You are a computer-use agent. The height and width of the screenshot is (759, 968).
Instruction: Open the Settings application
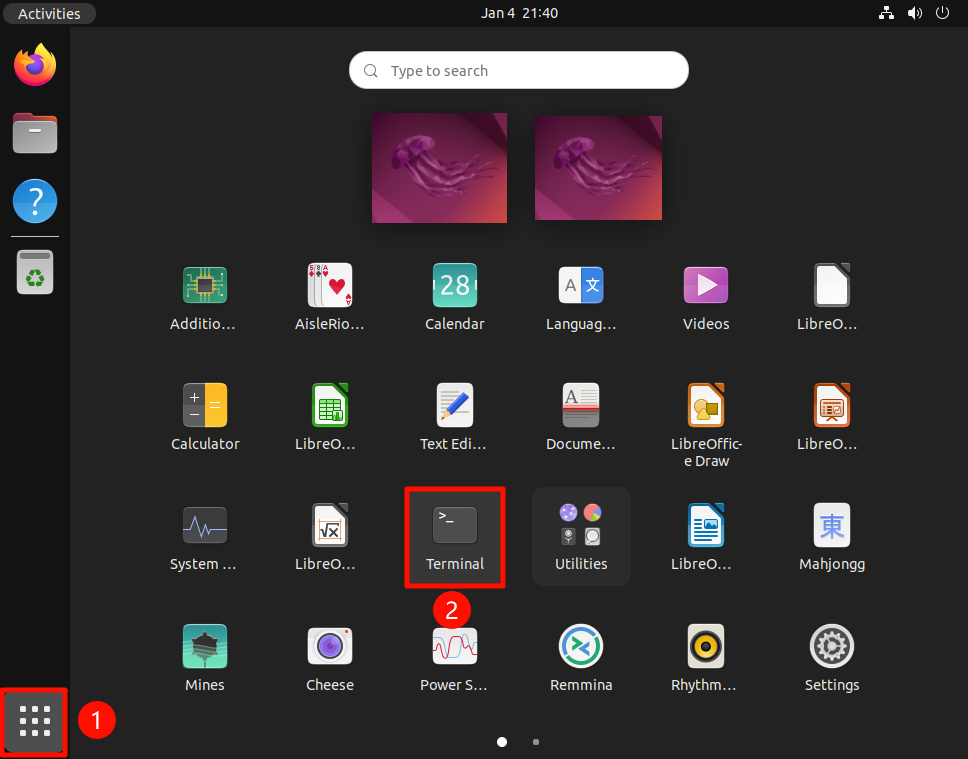point(832,645)
